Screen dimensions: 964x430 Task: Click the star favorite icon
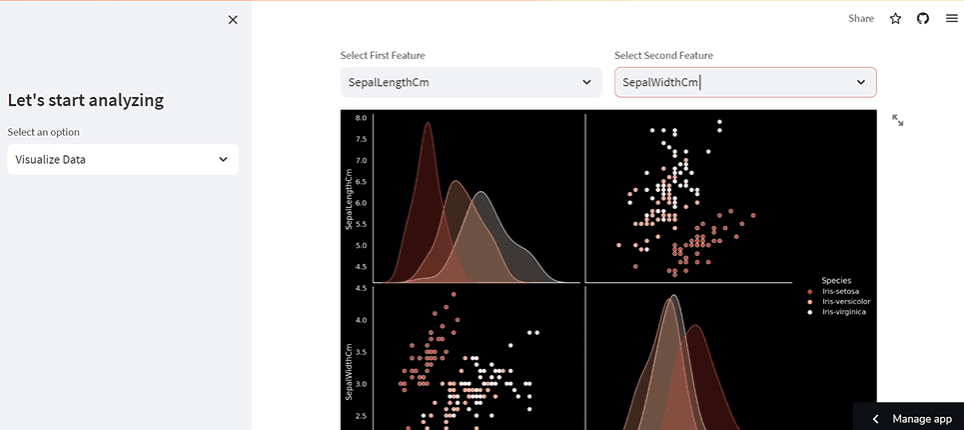895,18
